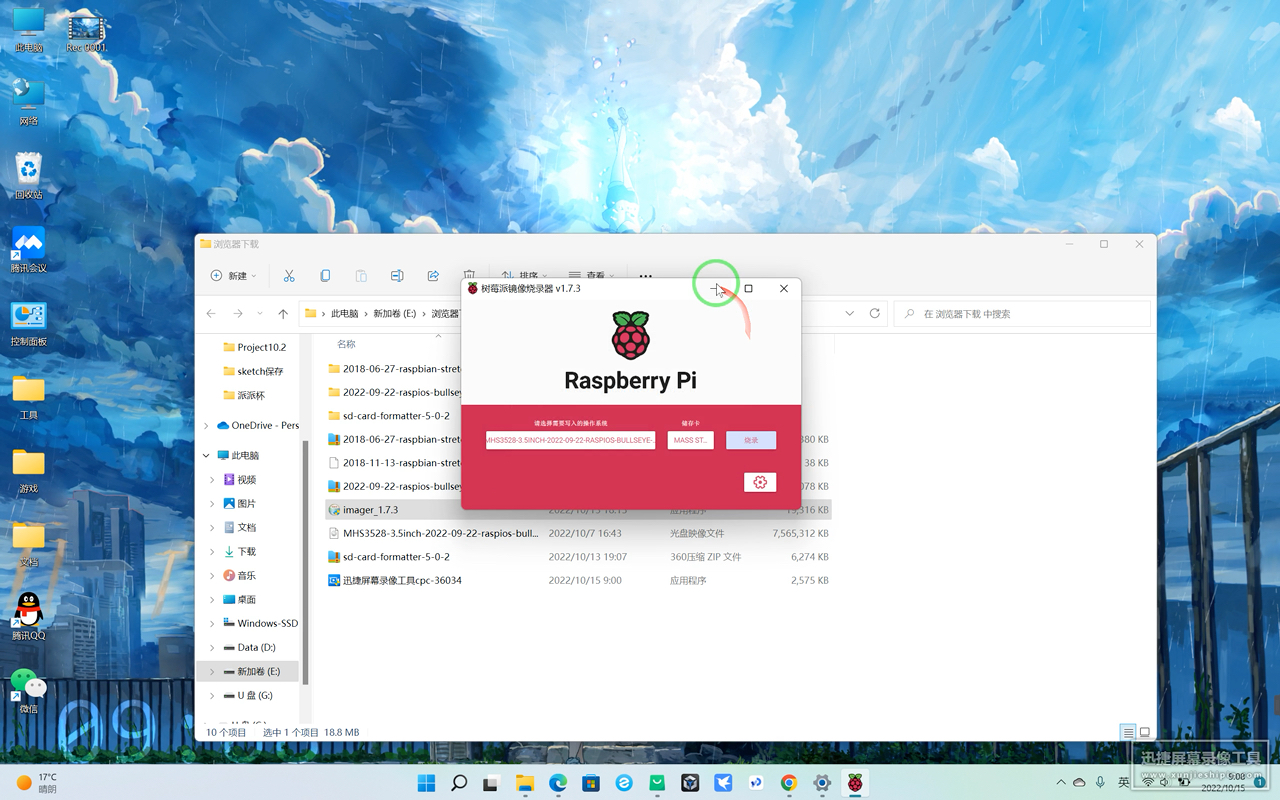Expand the OneDrive - Pers tree node

pos(207,425)
